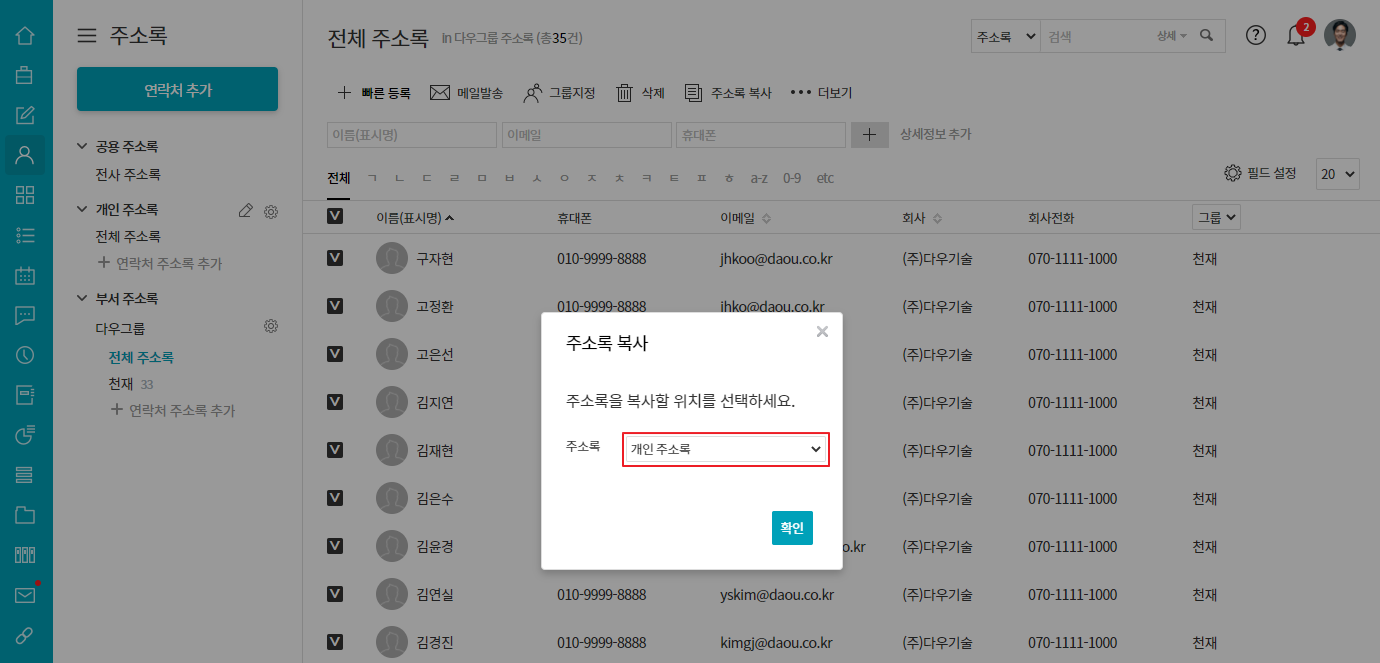1380x663 pixels.
Task: Open the 20 rows-per-page dropdown
Action: tap(1337, 173)
